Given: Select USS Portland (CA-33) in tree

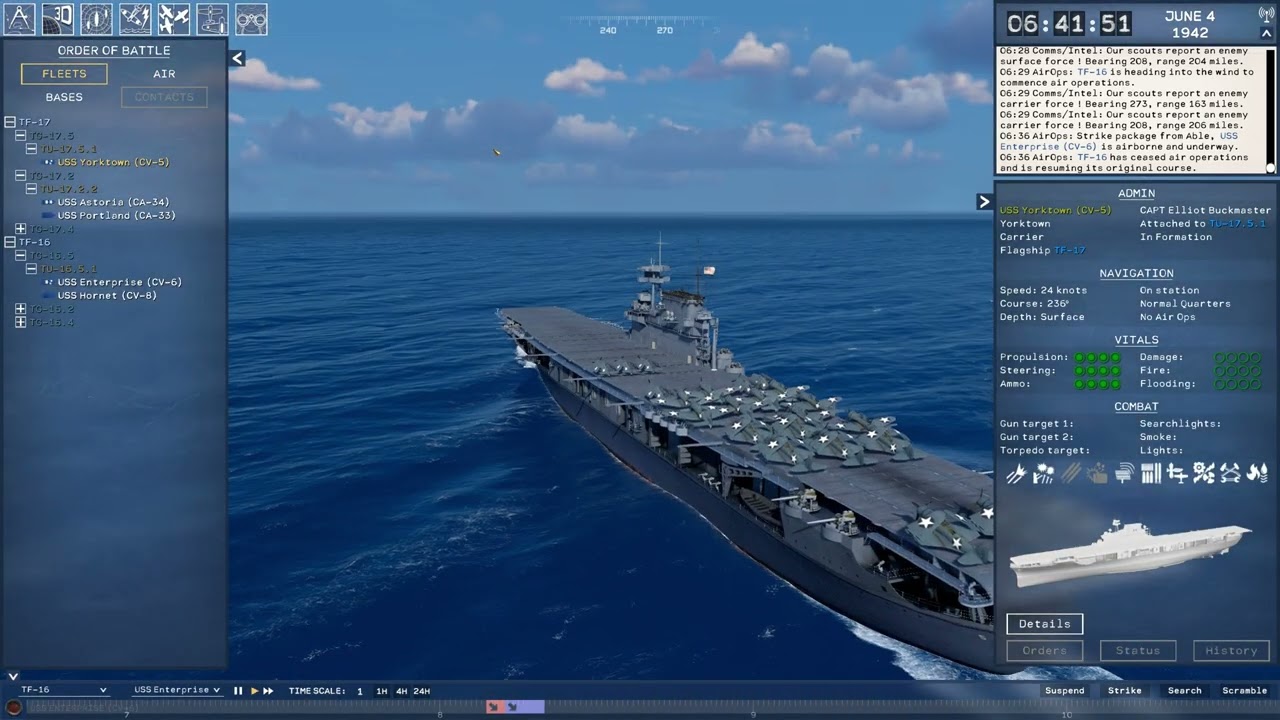Looking at the screenshot, I should (x=116, y=215).
